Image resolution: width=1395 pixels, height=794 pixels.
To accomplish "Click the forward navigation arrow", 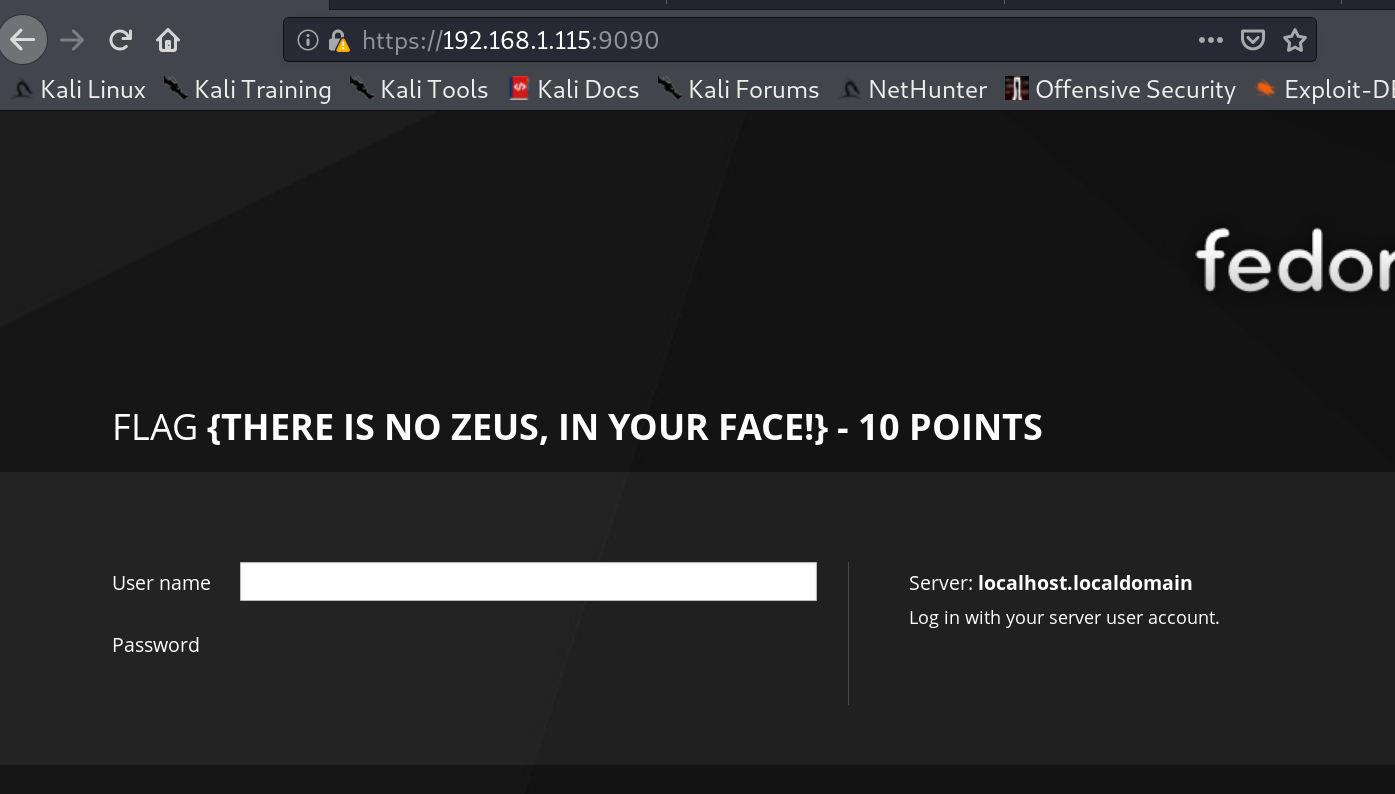I will coord(72,40).
